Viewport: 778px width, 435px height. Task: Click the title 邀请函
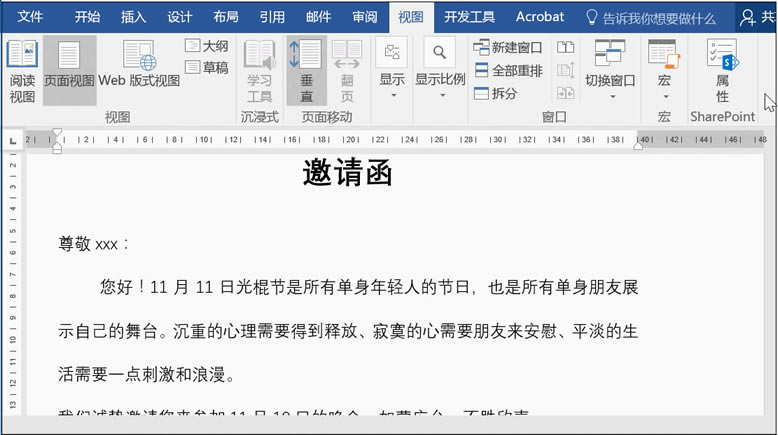coord(347,173)
